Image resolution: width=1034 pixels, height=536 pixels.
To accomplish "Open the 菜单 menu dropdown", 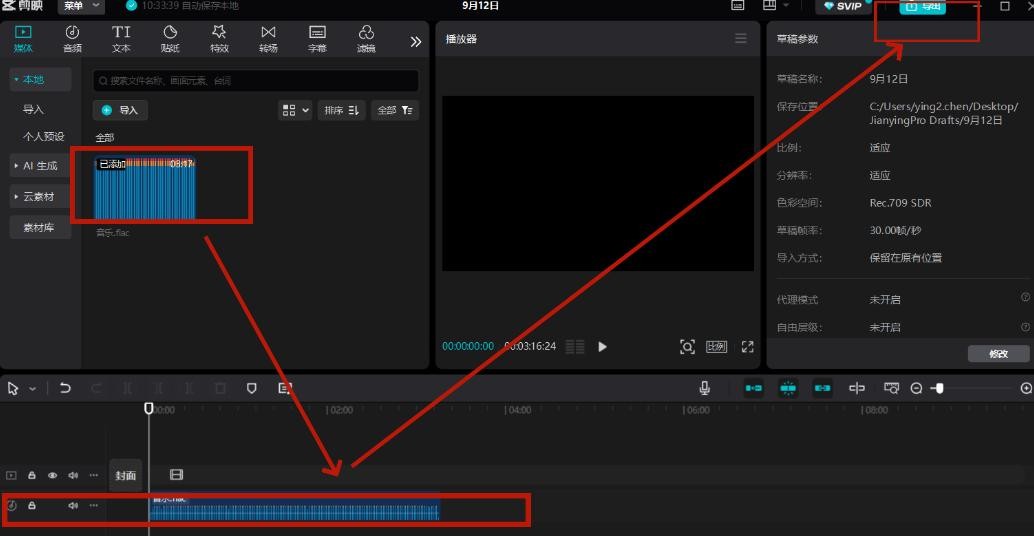I will pos(82,6).
